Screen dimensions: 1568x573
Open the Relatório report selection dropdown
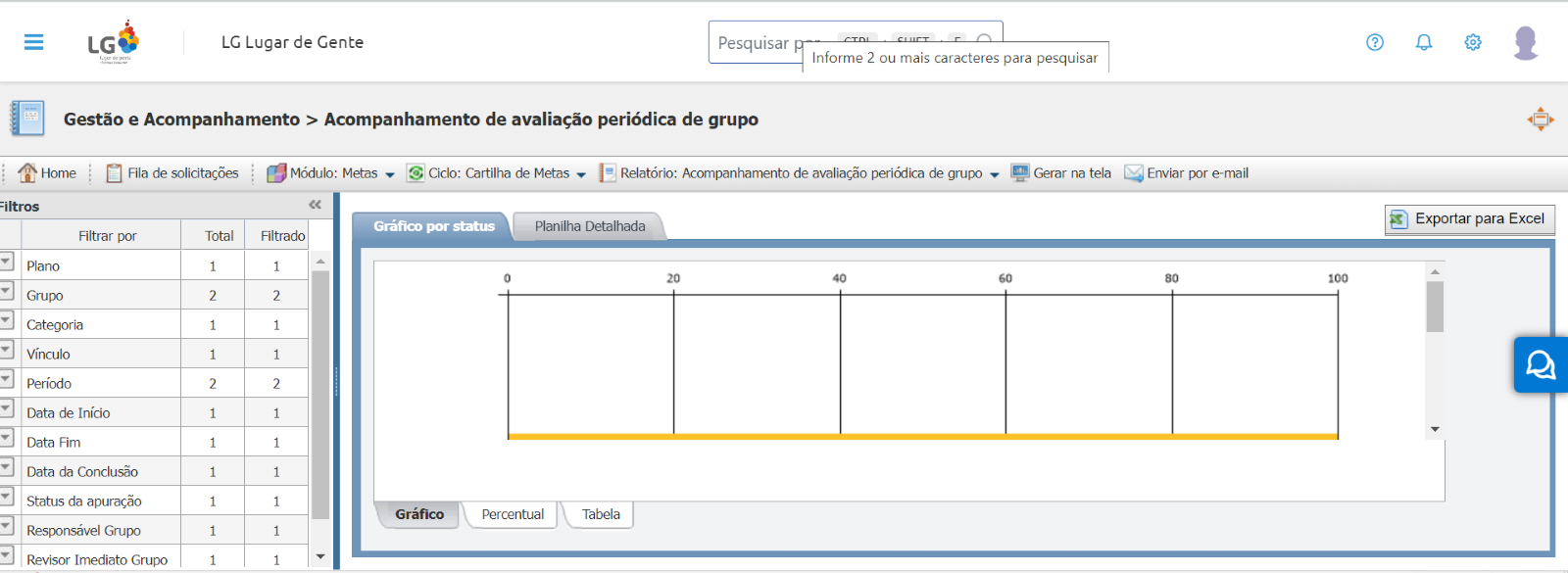[800, 173]
